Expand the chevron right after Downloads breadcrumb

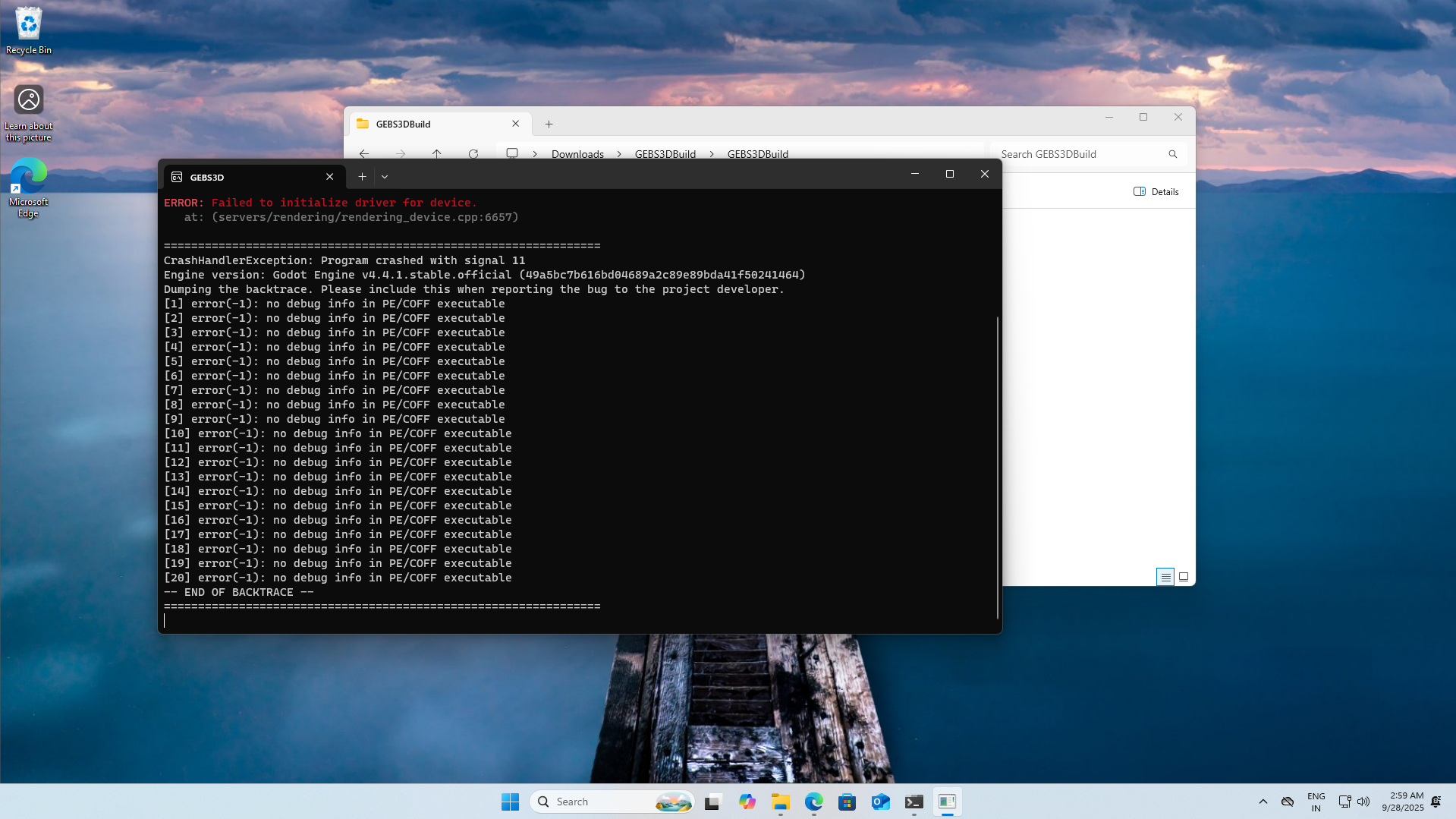point(619,154)
